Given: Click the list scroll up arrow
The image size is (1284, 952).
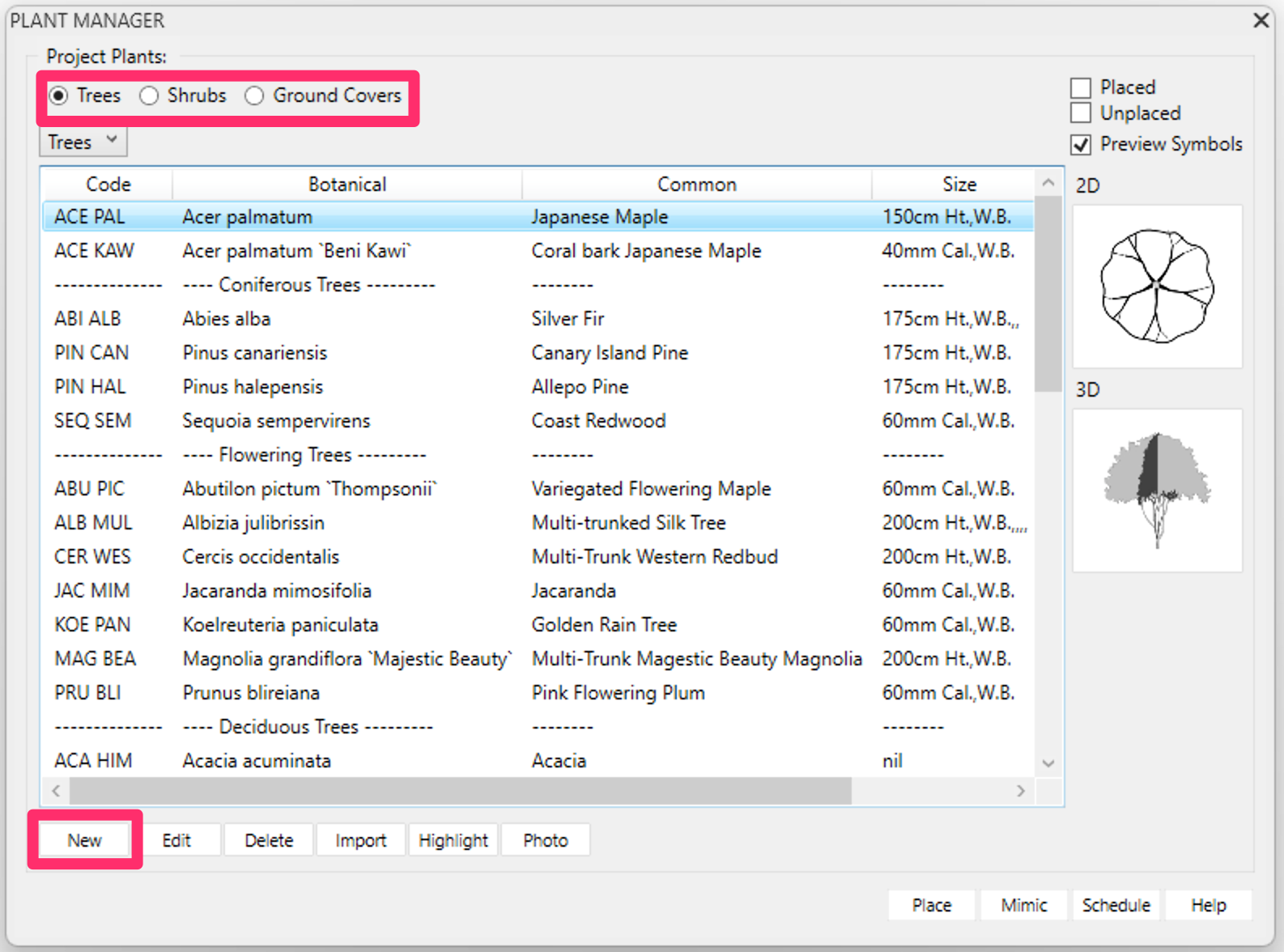Looking at the screenshot, I should click(x=1048, y=182).
